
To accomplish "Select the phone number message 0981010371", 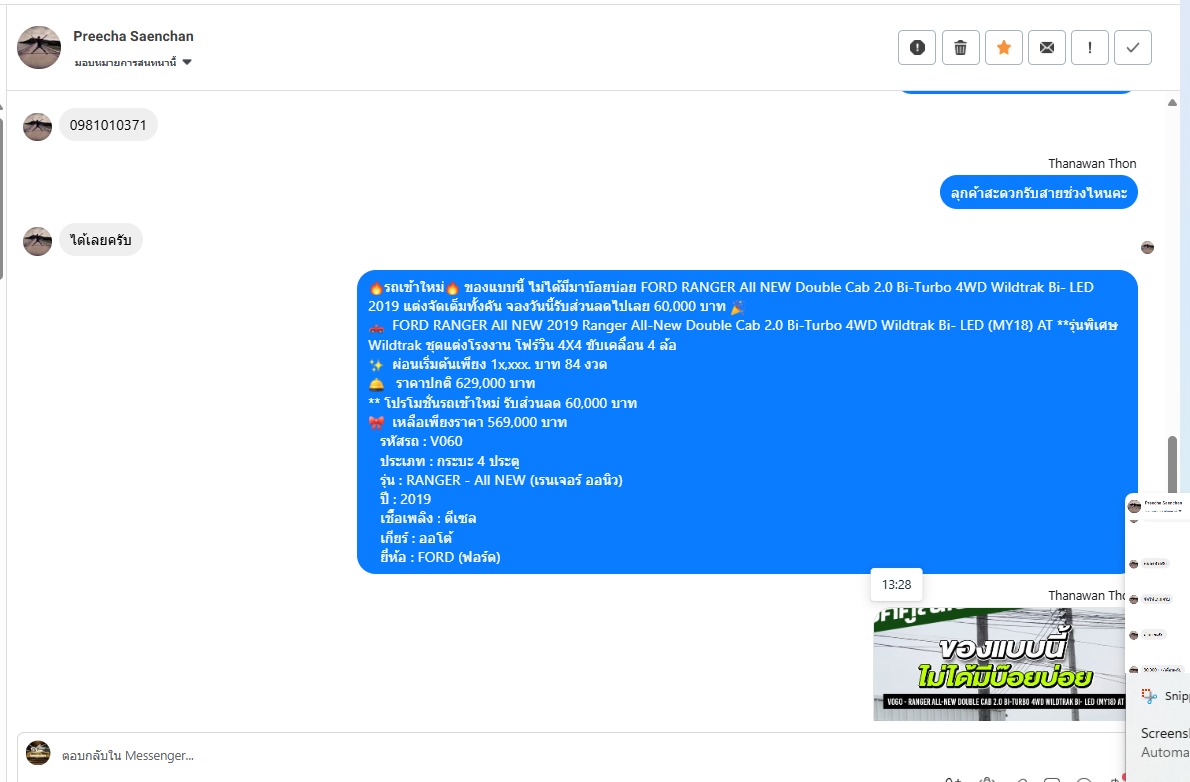I will click(x=108, y=125).
